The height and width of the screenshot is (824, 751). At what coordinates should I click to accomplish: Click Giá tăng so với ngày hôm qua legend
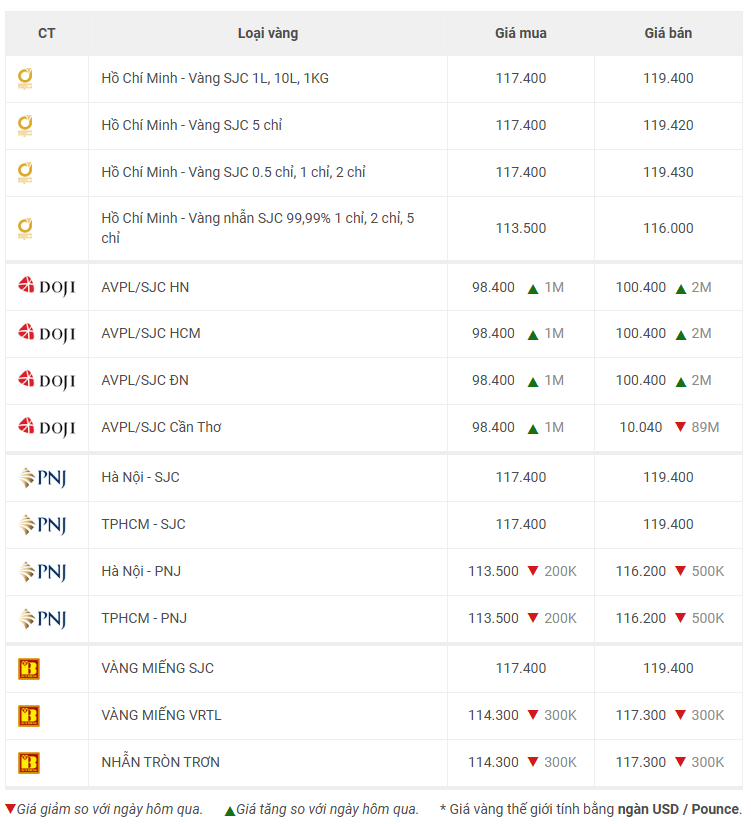pos(327,809)
